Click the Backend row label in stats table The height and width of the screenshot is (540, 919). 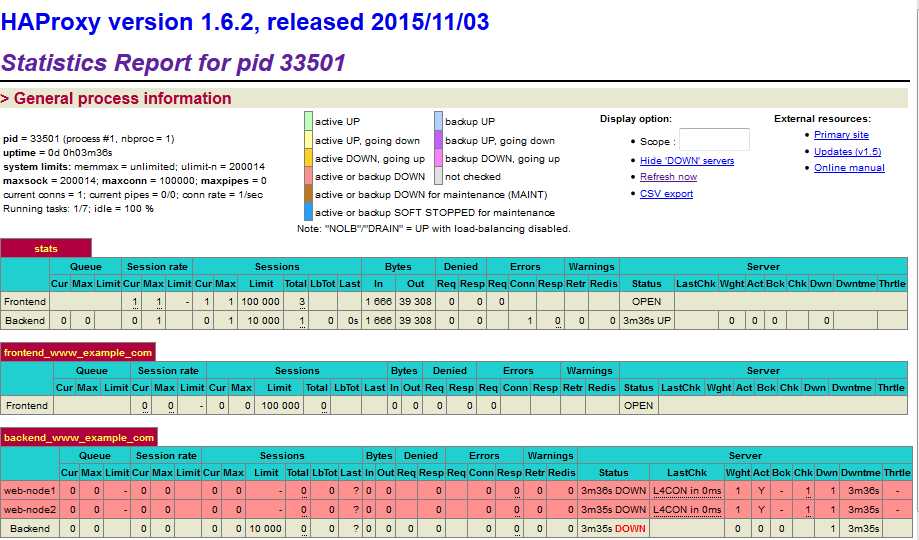pos(25,321)
